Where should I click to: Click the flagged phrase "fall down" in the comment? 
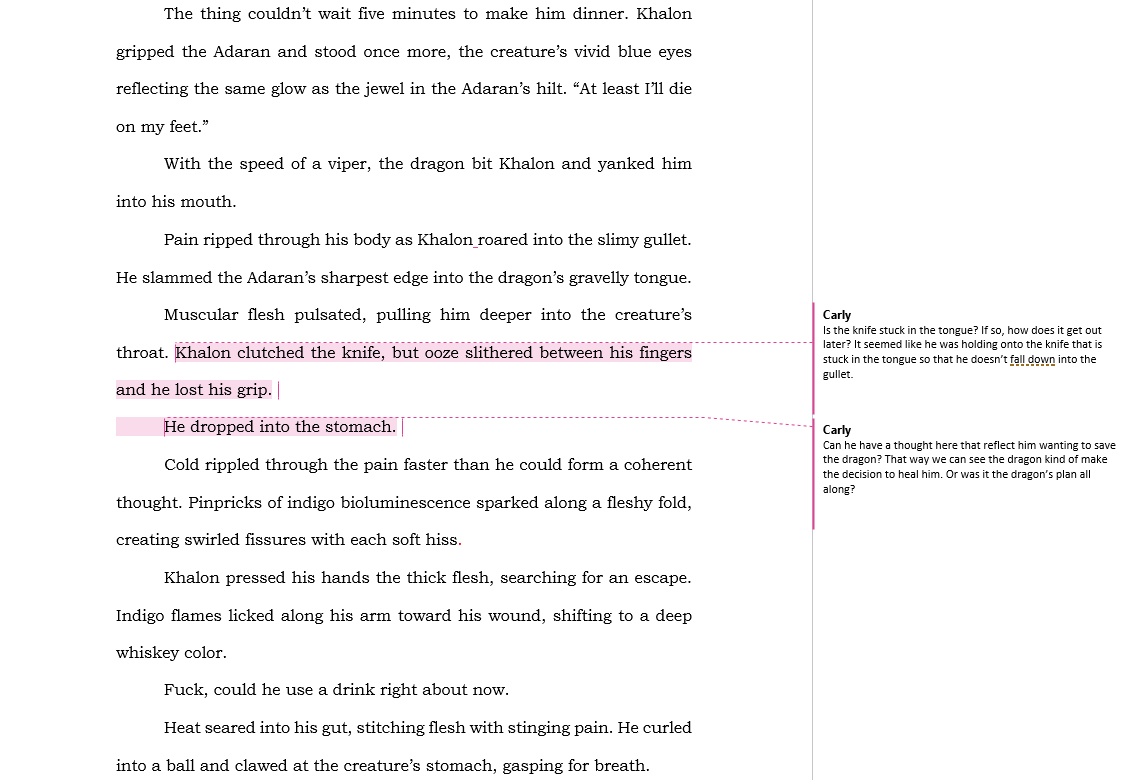coord(1032,359)
